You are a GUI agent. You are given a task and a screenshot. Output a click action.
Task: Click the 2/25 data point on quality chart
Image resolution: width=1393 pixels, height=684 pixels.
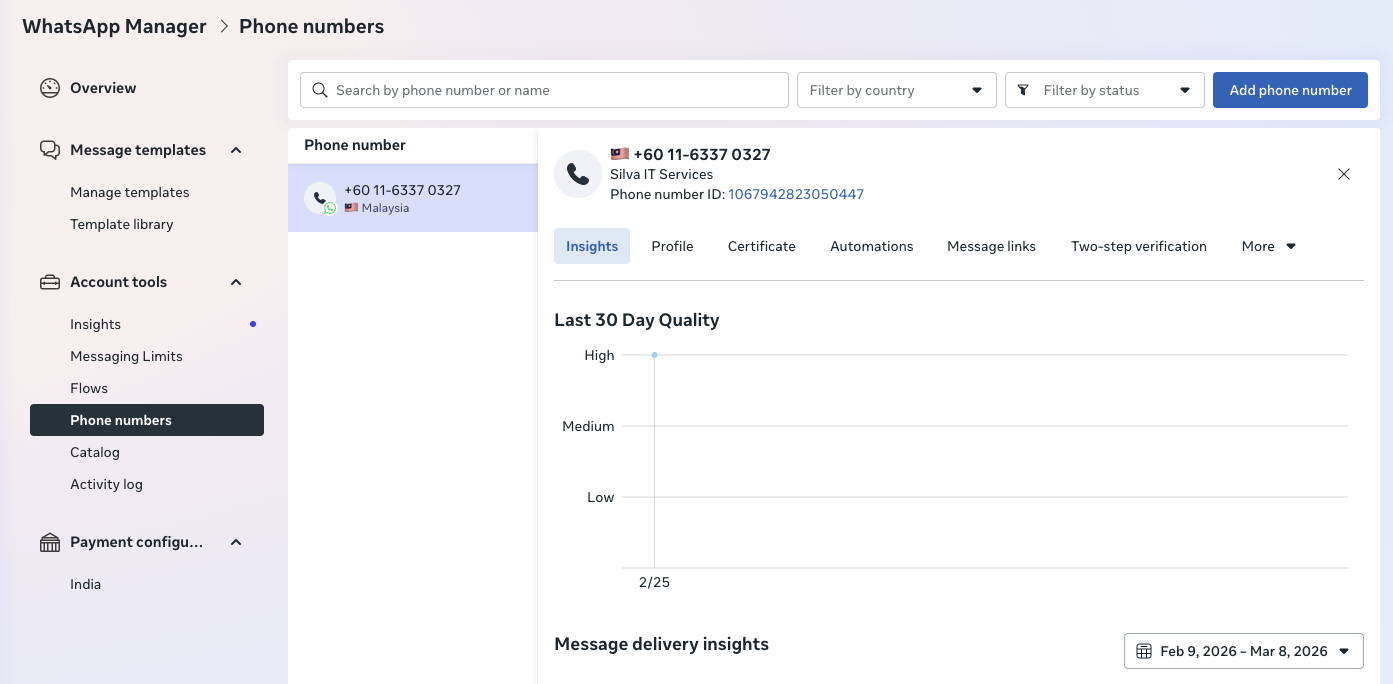pyautogui.click(x=654, y=355)
